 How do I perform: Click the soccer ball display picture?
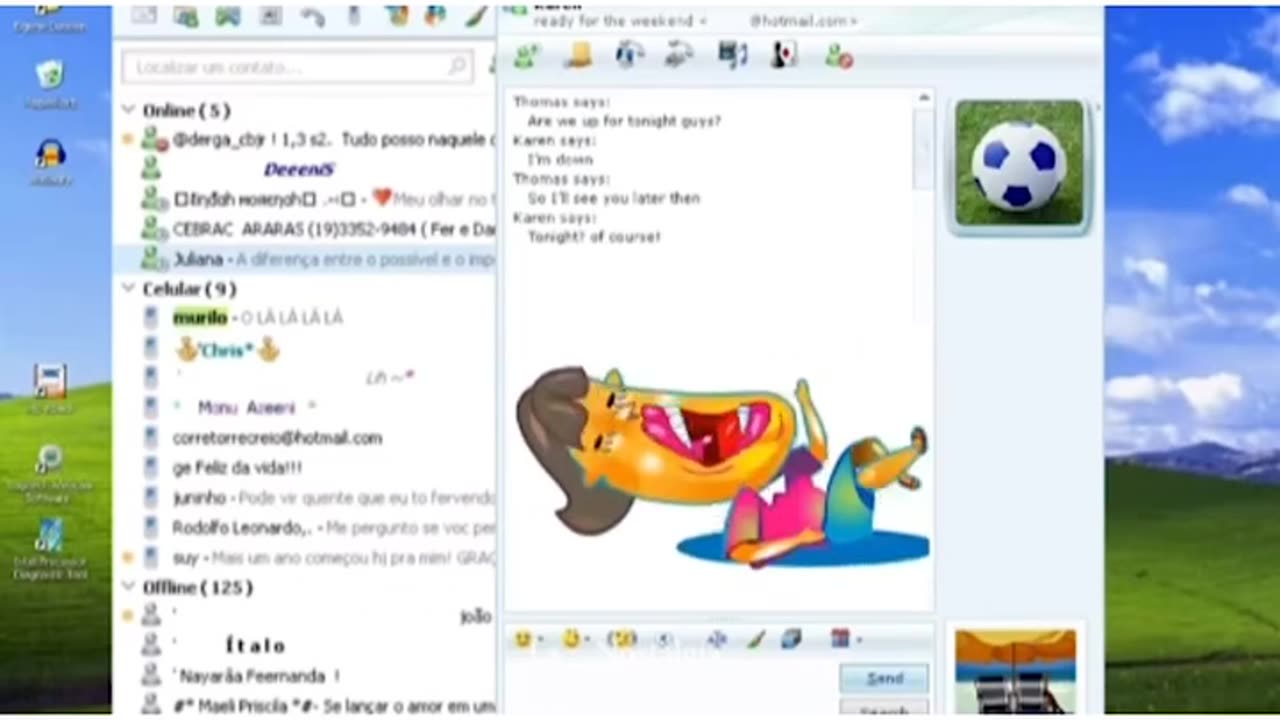[x=1018, y=163]
